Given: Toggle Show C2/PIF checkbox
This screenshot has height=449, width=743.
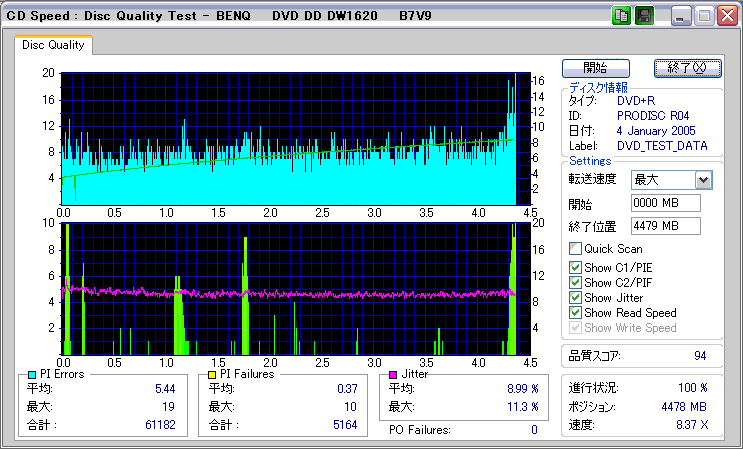Looking at the screenshot, I should [575, 282].
